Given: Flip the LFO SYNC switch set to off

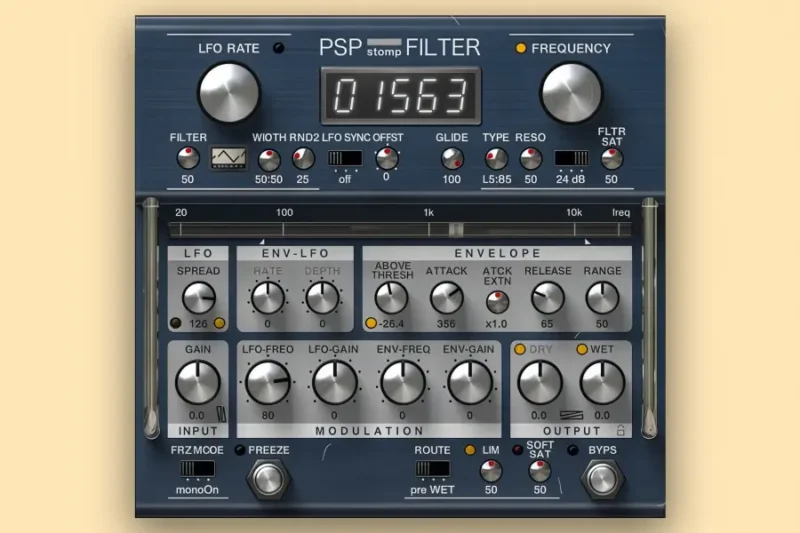Looking at the screenshot, I should pos(345,158).
